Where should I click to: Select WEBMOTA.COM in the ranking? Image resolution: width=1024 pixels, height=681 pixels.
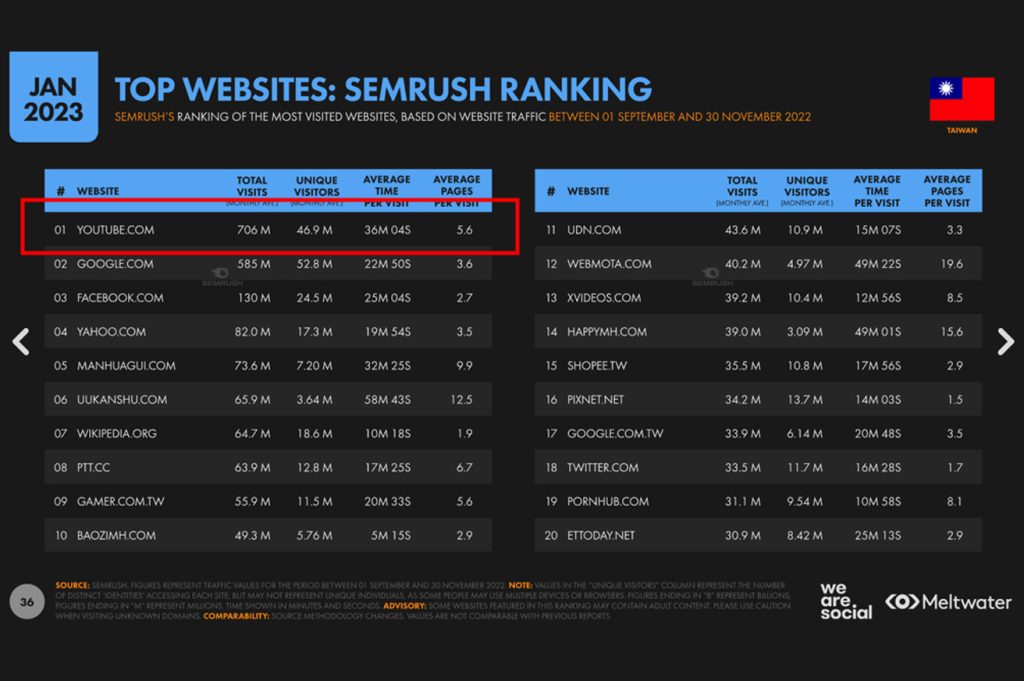click(x=609, y=264)
